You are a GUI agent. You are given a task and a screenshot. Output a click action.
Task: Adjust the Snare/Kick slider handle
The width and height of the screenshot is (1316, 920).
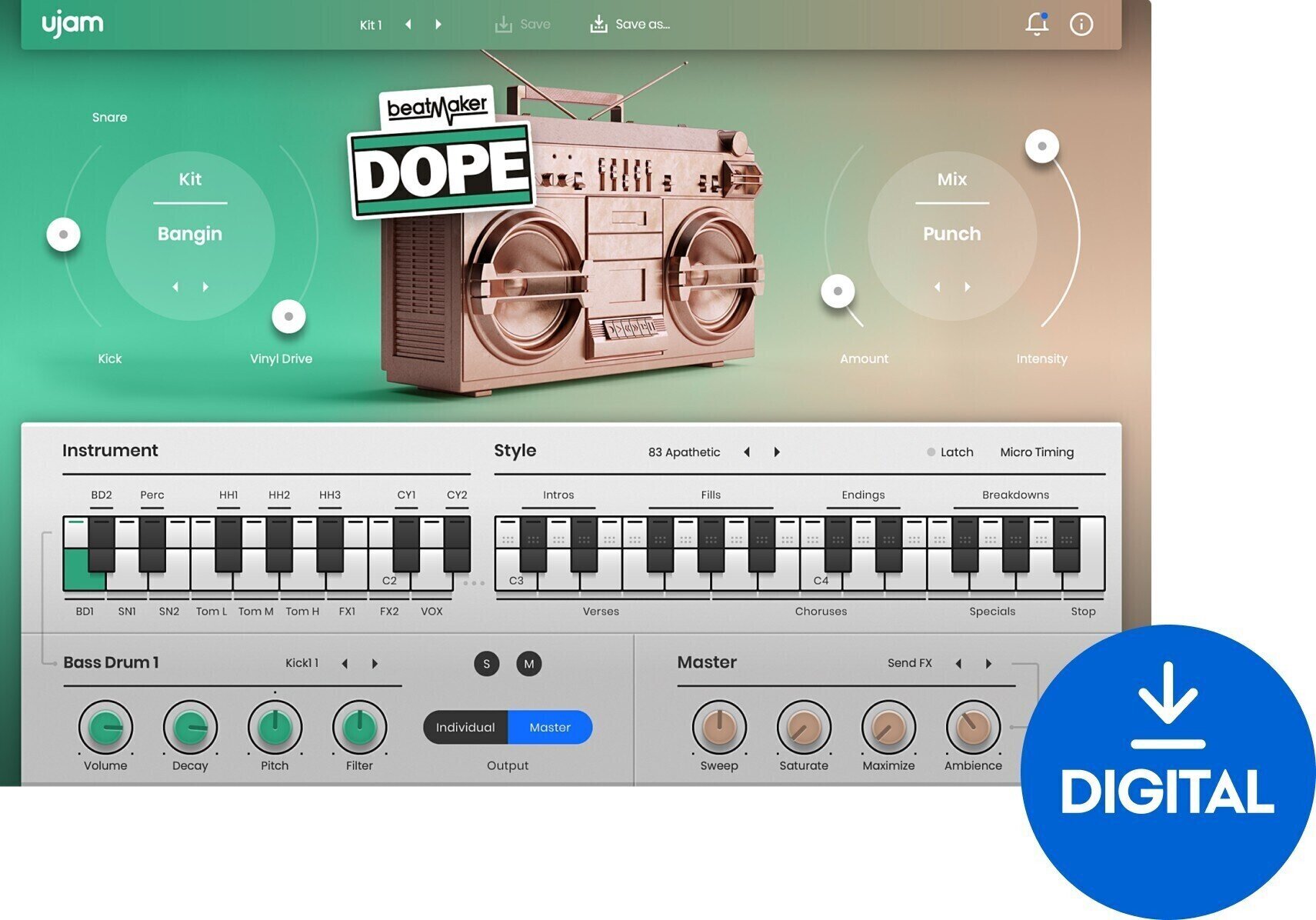[64, 234]
